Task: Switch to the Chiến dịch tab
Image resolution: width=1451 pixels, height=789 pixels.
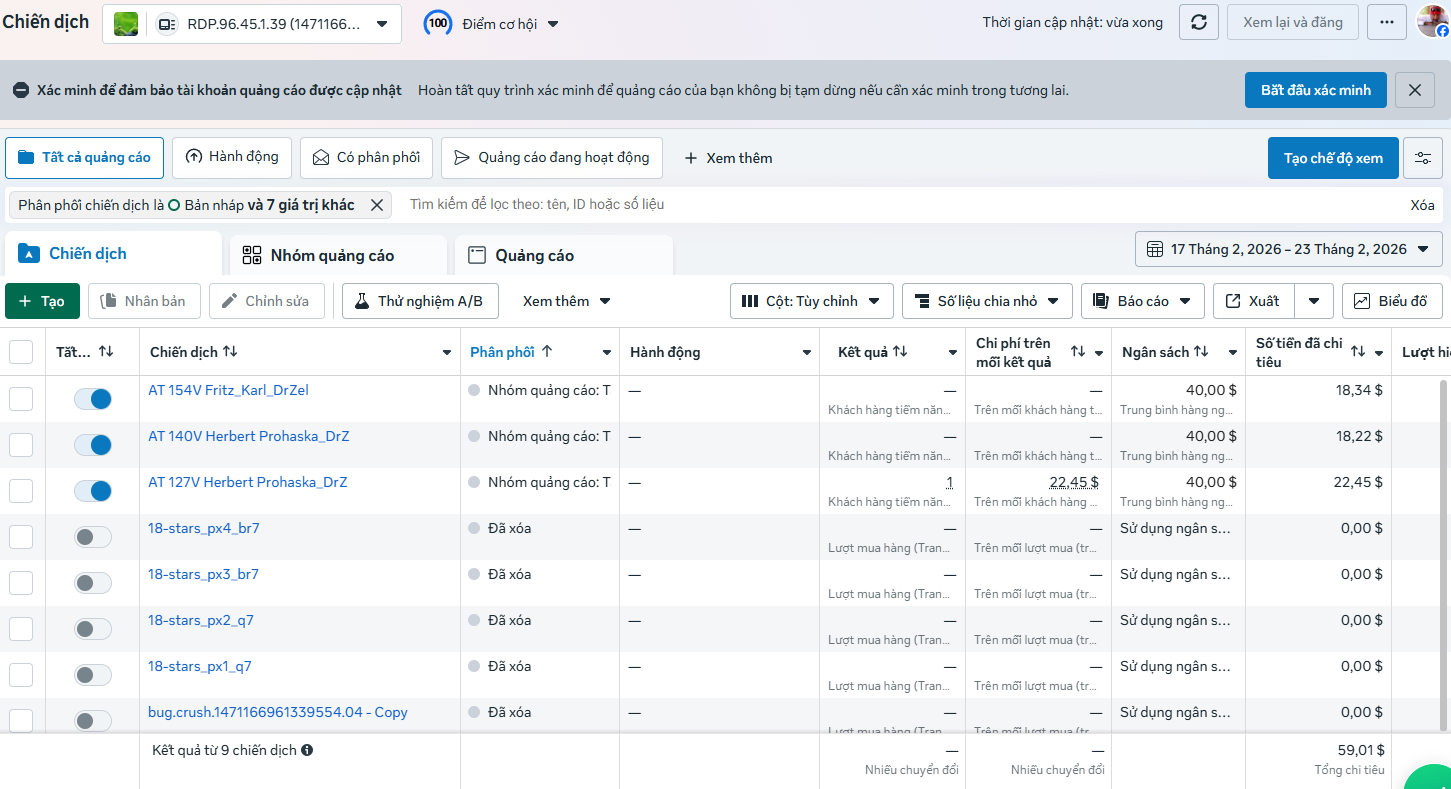Action: tap(113, 254)
